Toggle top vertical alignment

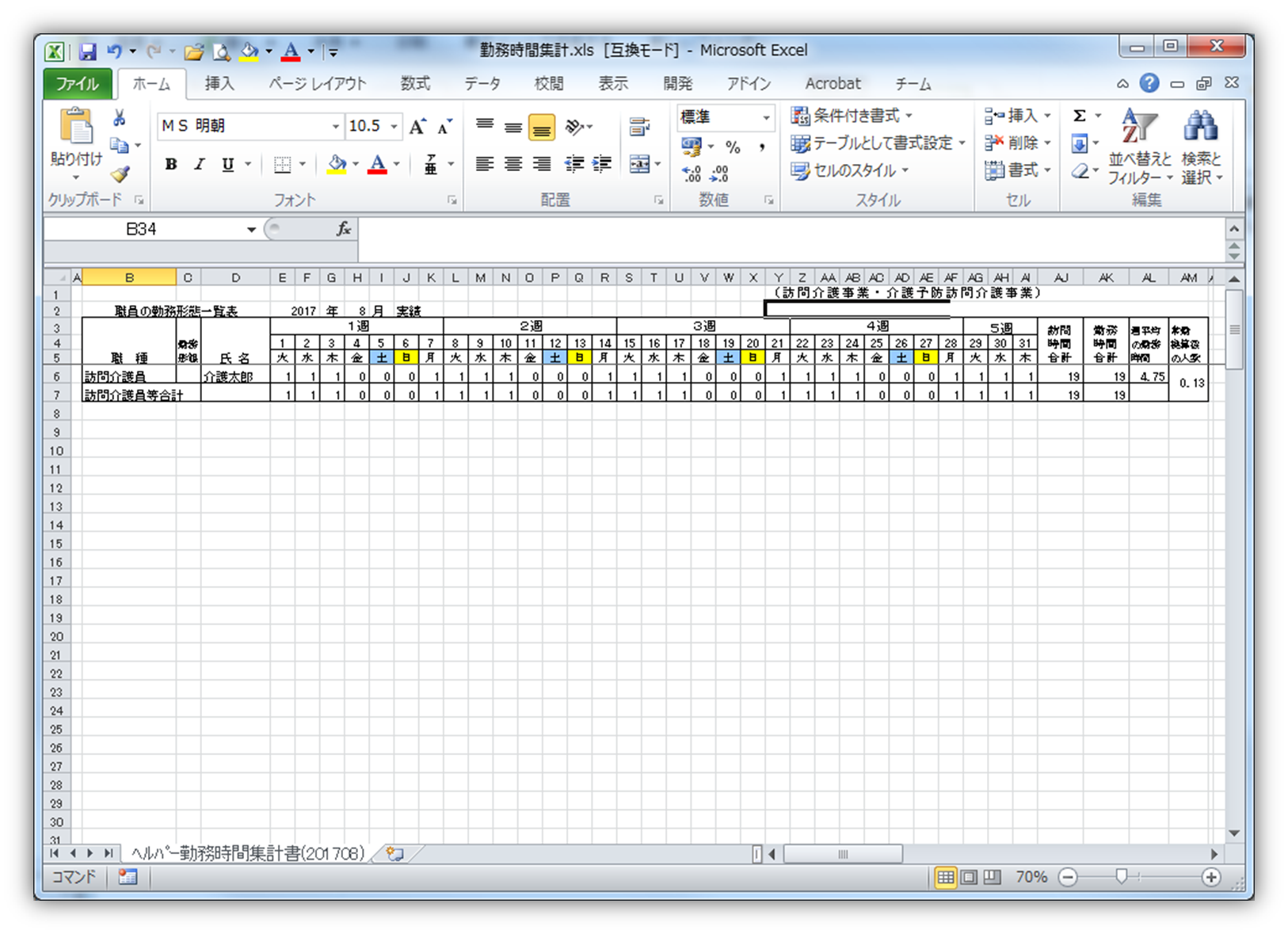click(x=485, y=127)
